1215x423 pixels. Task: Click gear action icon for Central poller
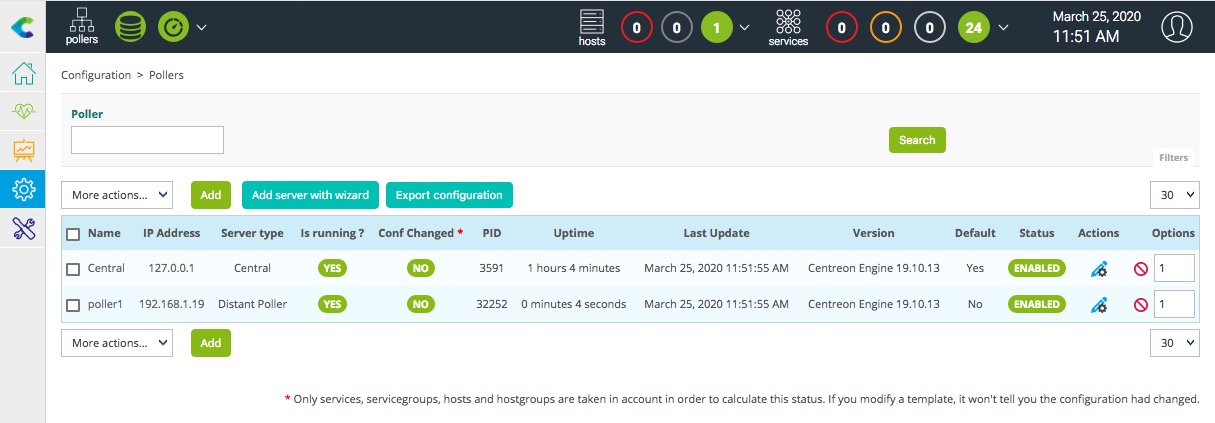(x=1098, y=268)
